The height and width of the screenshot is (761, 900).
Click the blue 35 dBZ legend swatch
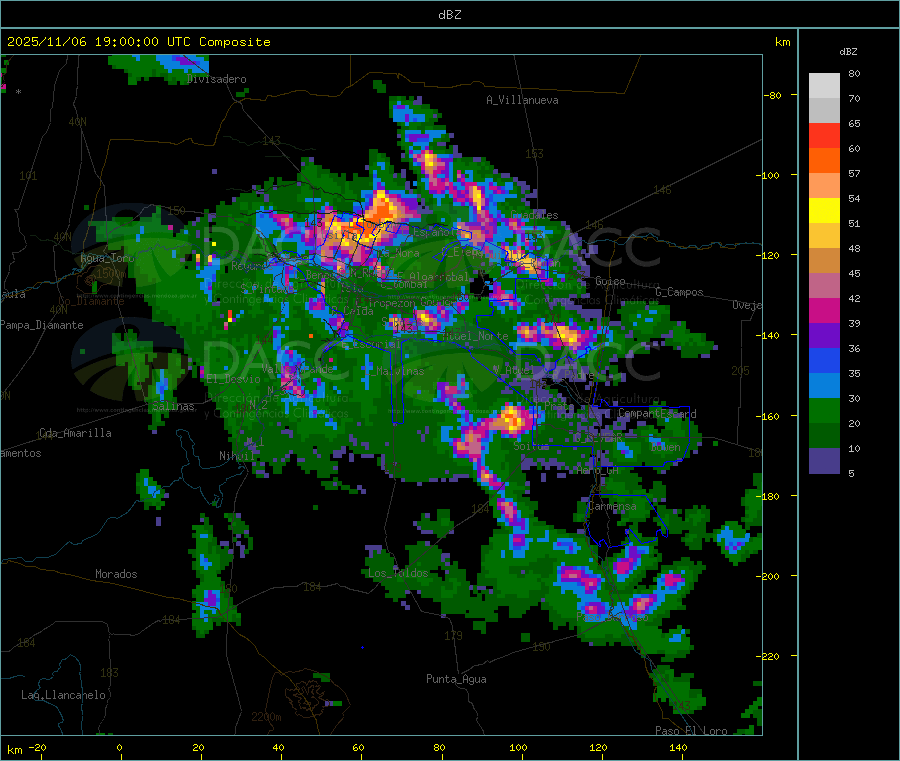pyautogui.click(x=824, y=360)
